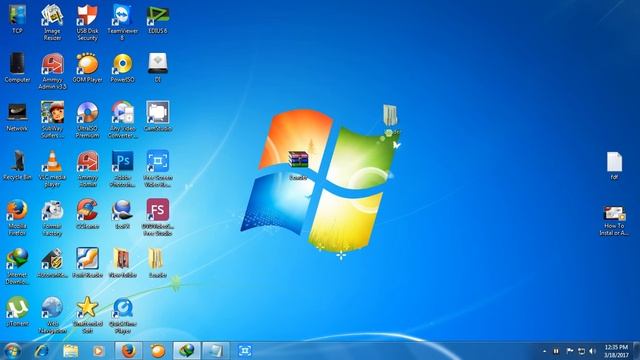Open Mozilla Firefox desktop shortcut

[17, 218]
